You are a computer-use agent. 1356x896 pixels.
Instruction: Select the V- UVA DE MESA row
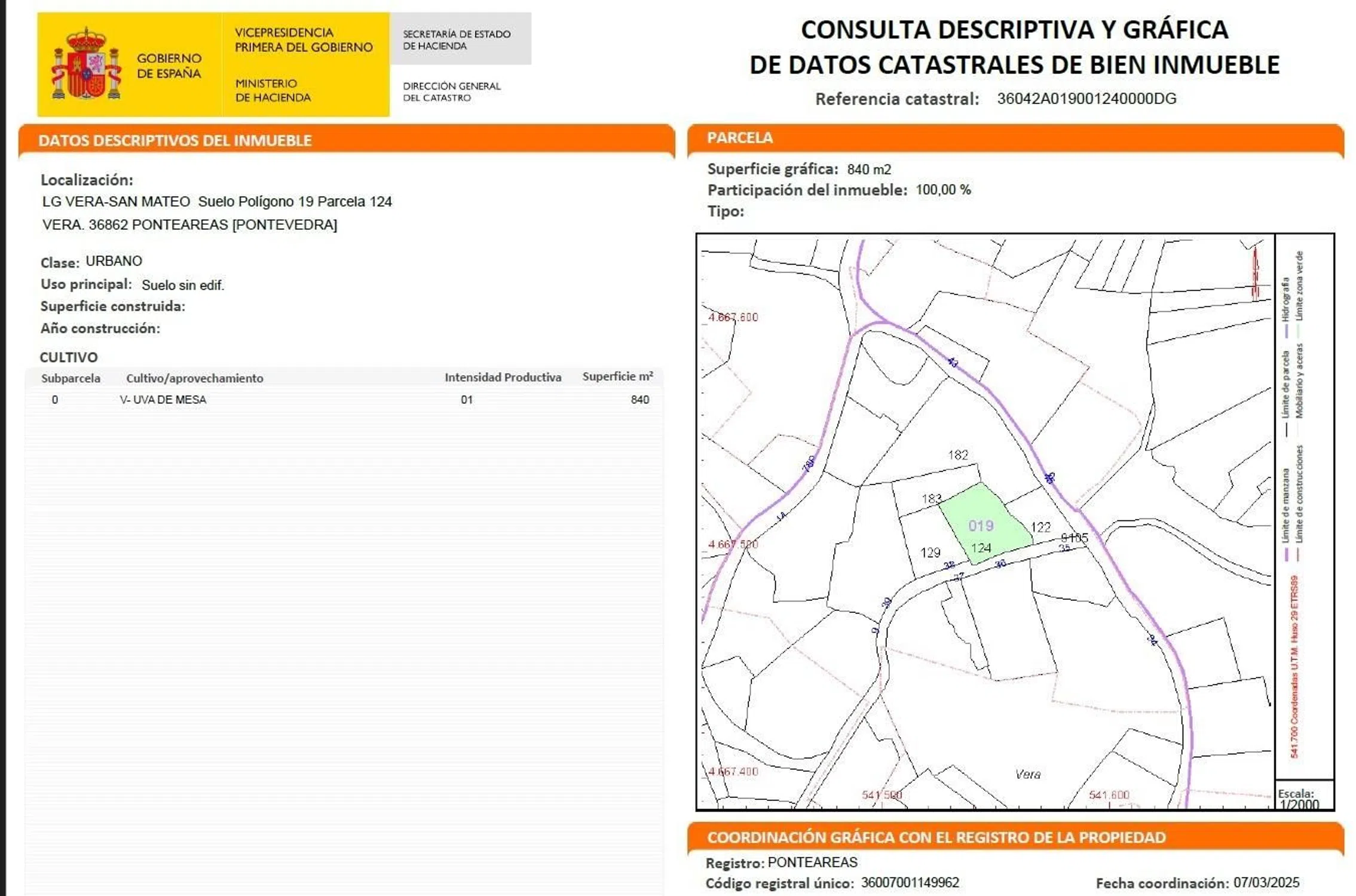pos(163,400)
